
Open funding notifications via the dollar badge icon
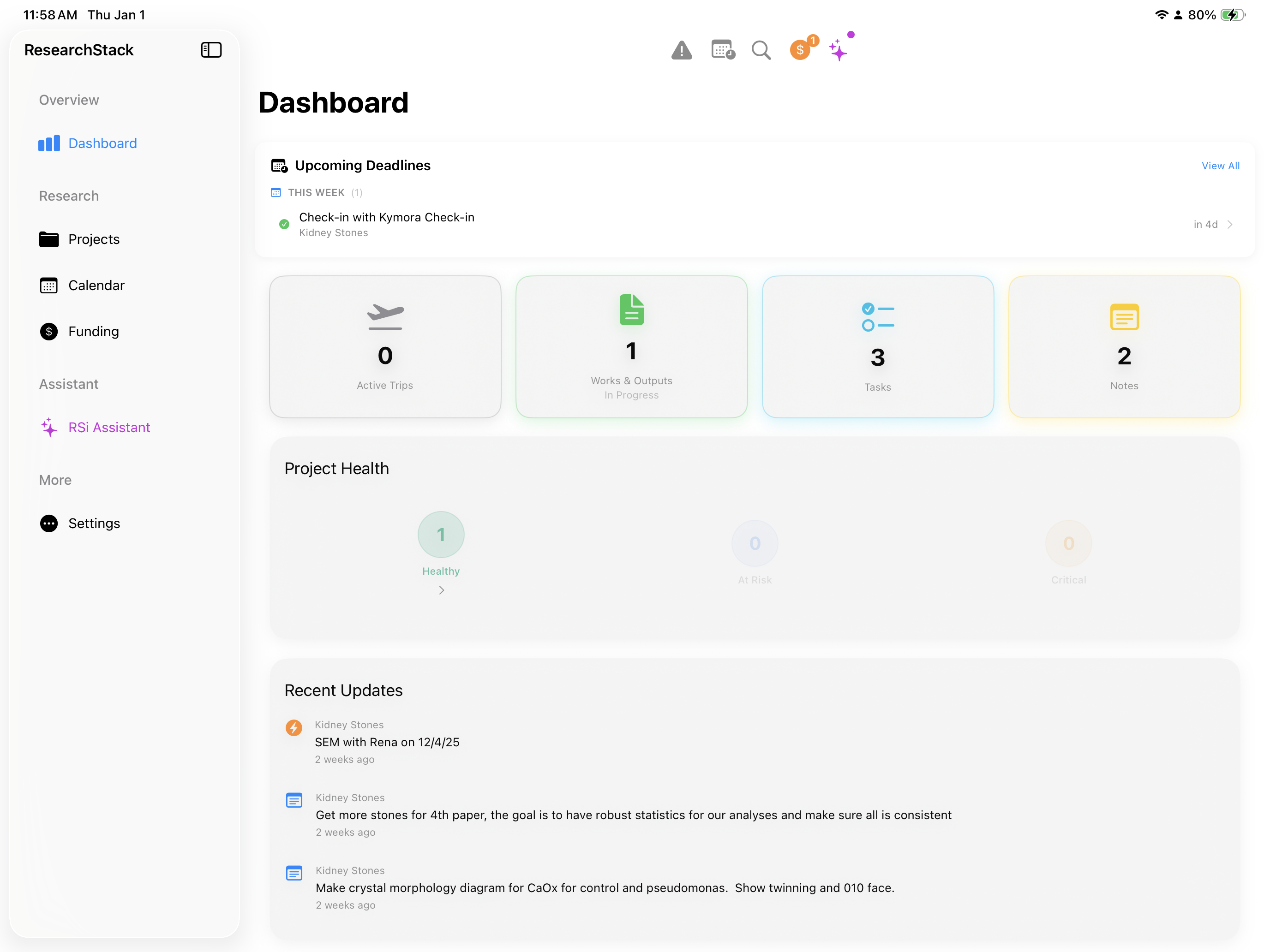point(800,50)
